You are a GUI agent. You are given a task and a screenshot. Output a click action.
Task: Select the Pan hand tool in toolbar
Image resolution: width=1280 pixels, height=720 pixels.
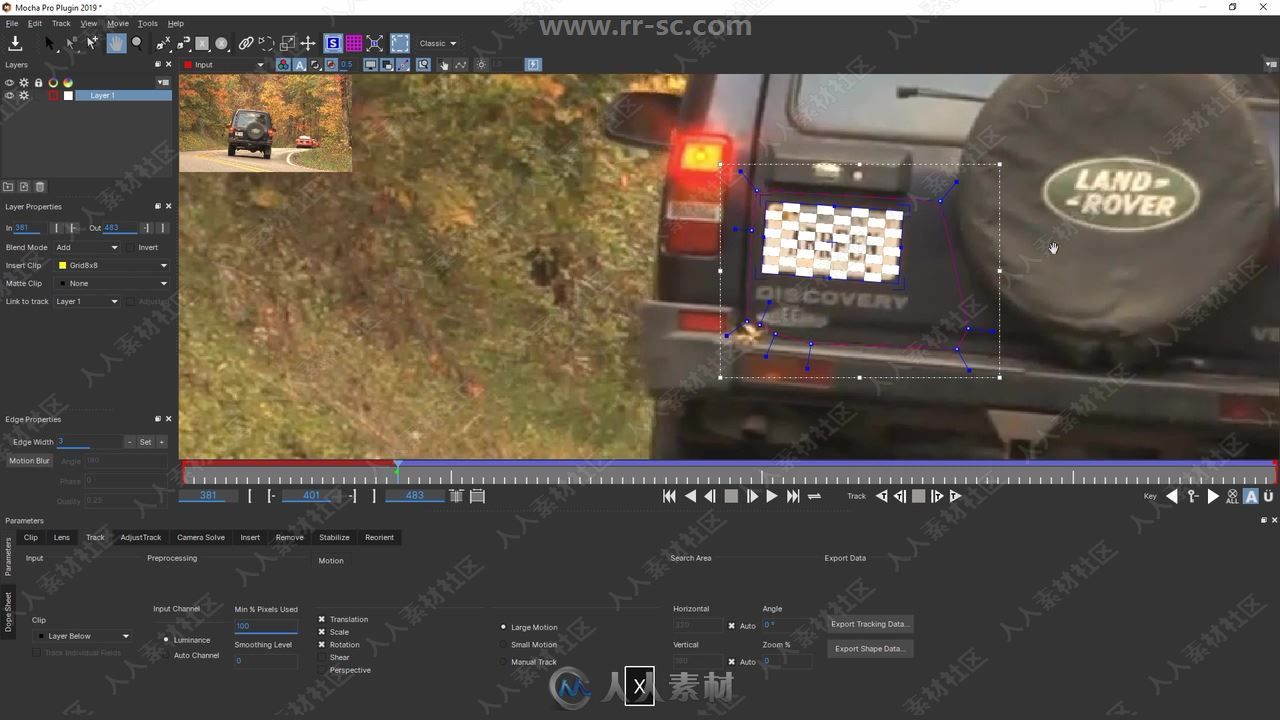pyautogui.click(x=116, y=43)
